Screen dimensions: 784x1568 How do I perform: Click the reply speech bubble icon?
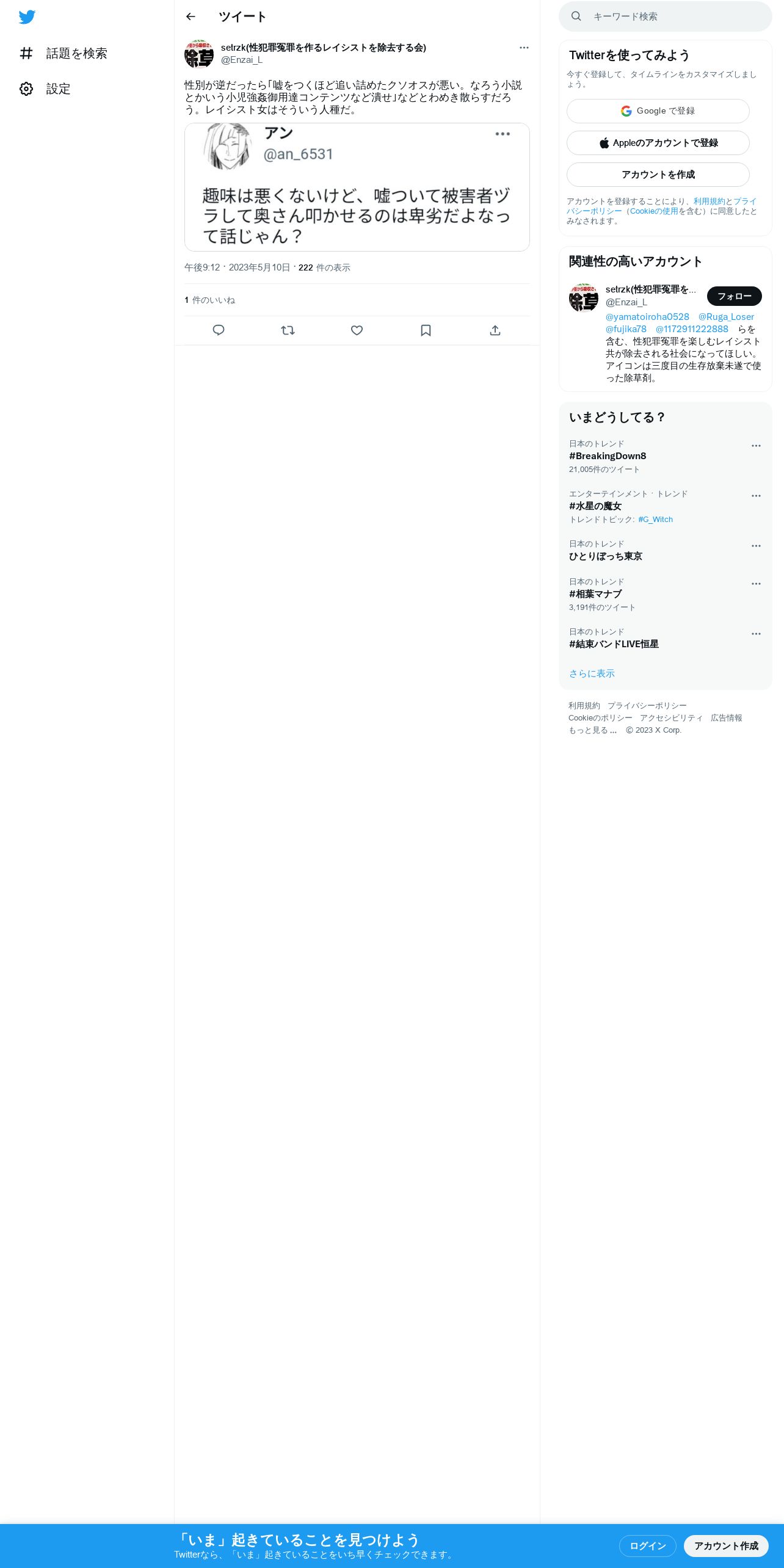(x=219, y=330)
